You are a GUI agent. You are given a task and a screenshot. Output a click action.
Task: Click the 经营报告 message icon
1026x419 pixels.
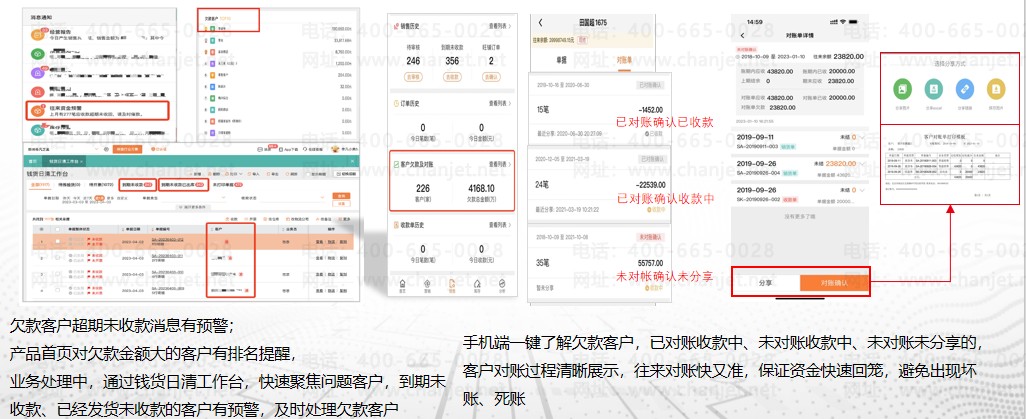36,33
